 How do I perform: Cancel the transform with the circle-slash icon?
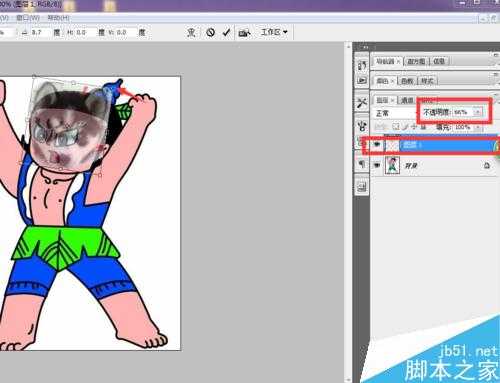(x=210, y=32)
